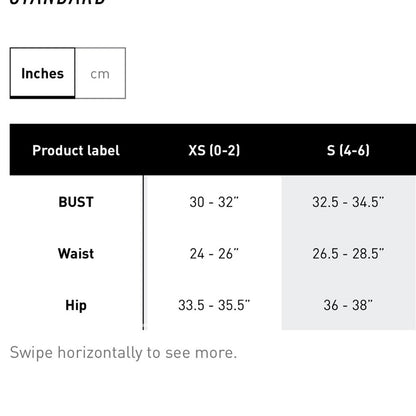Click the word Swipe in the hint
Viewport: 416px width, 416px height.
click(x=31, y=353)
